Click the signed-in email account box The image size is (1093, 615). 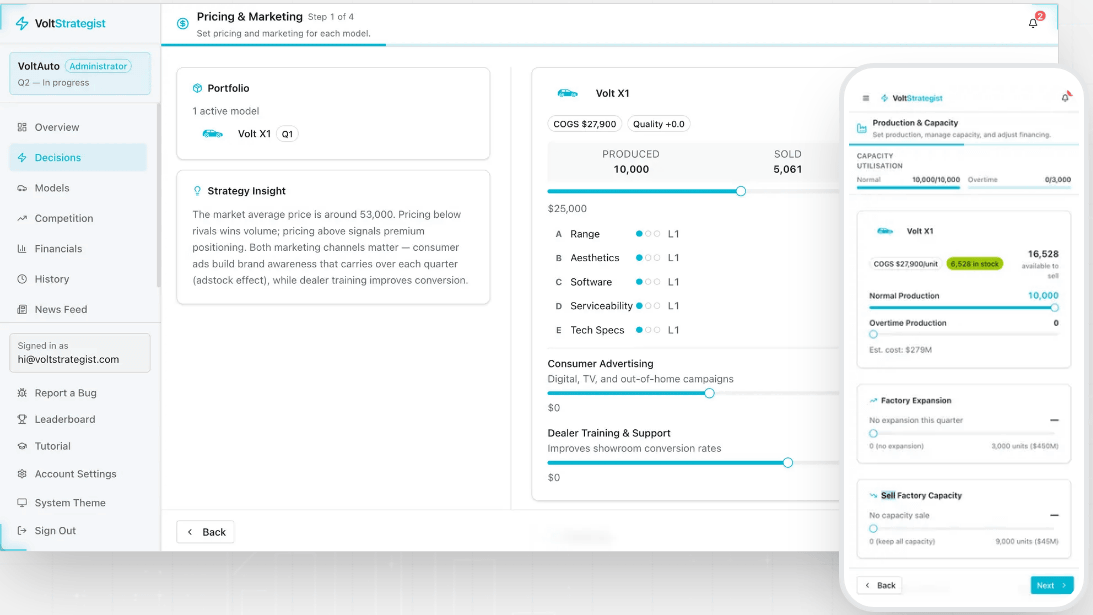click(80, 353)
